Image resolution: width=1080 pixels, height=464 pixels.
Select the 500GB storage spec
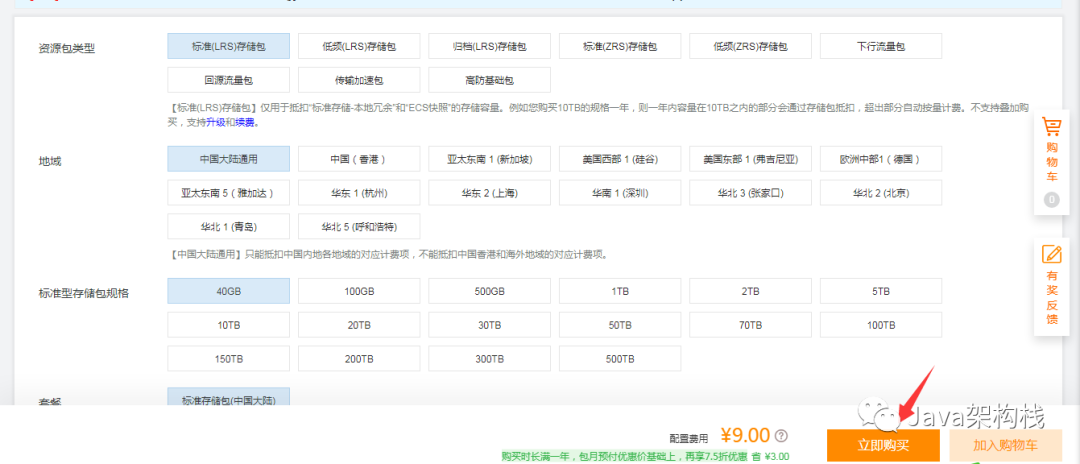tap(489, 291)
